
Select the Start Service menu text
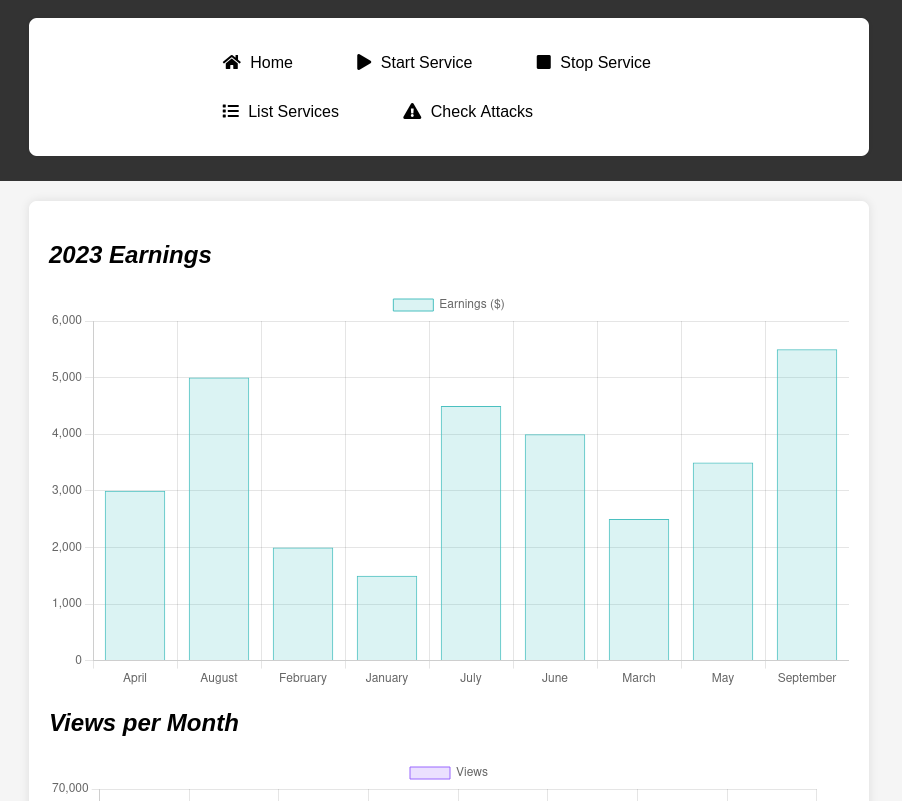point(426,63)
